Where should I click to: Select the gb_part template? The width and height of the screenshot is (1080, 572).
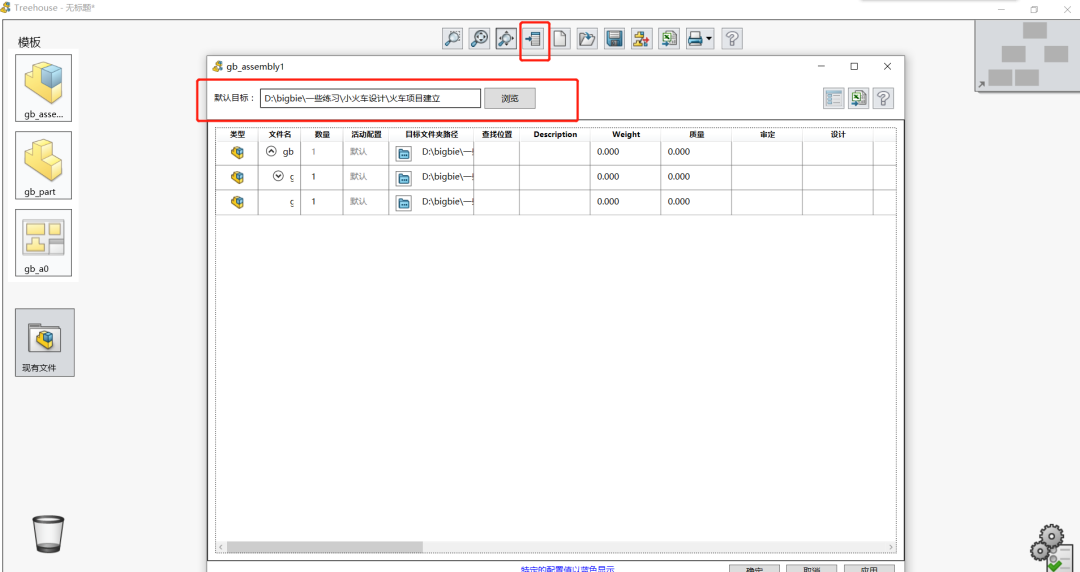click(43, 165)
